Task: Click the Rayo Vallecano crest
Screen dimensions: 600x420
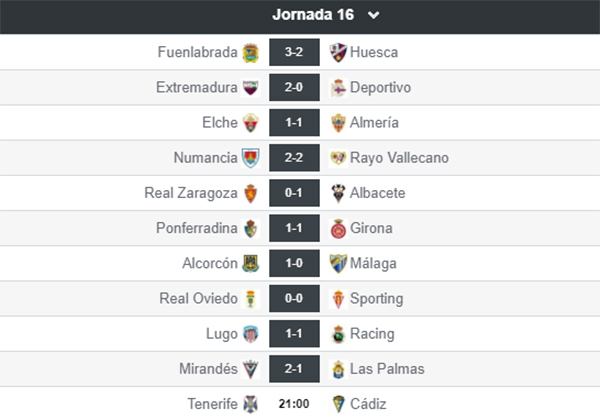Action: coord(338,158)
